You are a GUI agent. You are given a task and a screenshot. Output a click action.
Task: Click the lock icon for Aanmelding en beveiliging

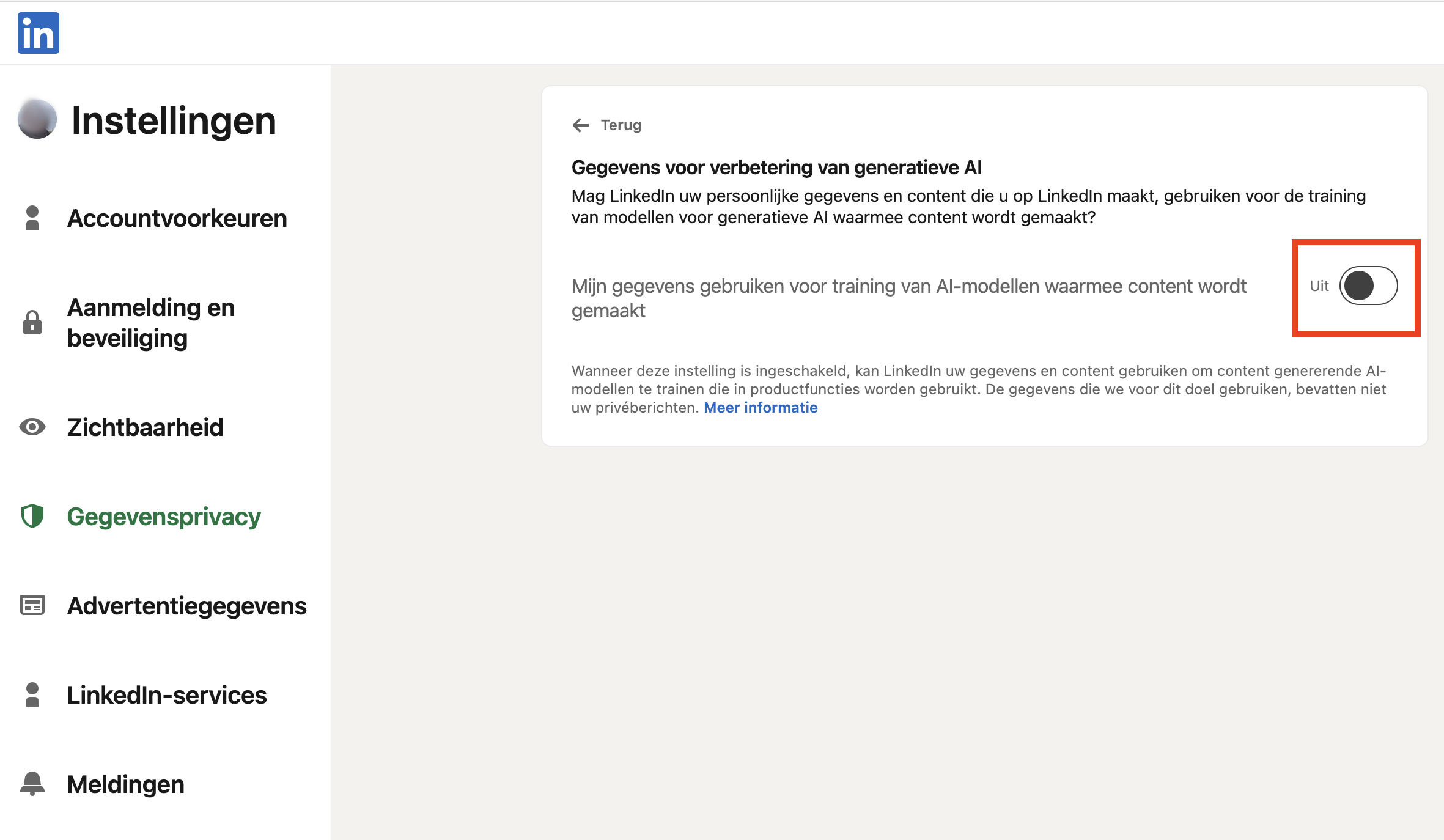(32, 323)
